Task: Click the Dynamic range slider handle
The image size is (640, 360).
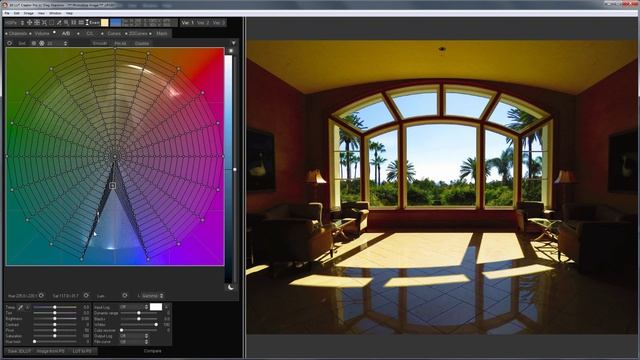Action: tap(139, 313)
